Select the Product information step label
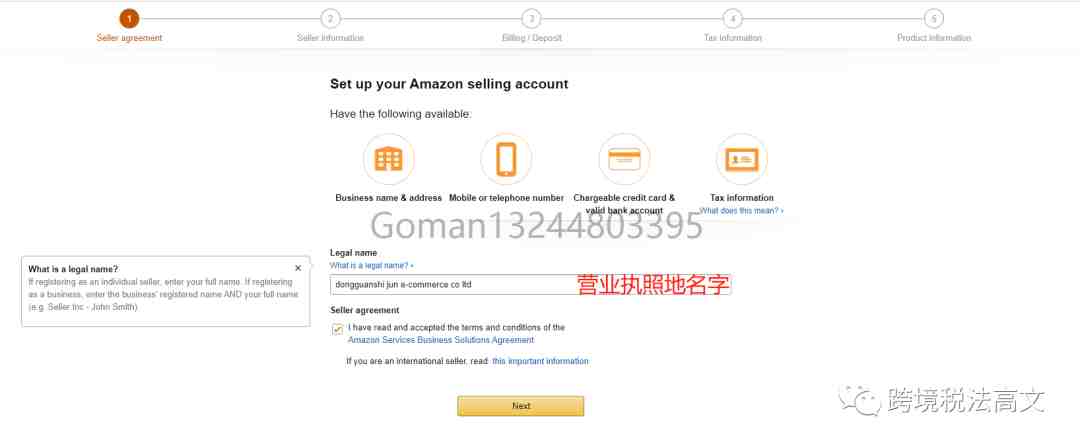1080x448 pixels. (934, 38)
